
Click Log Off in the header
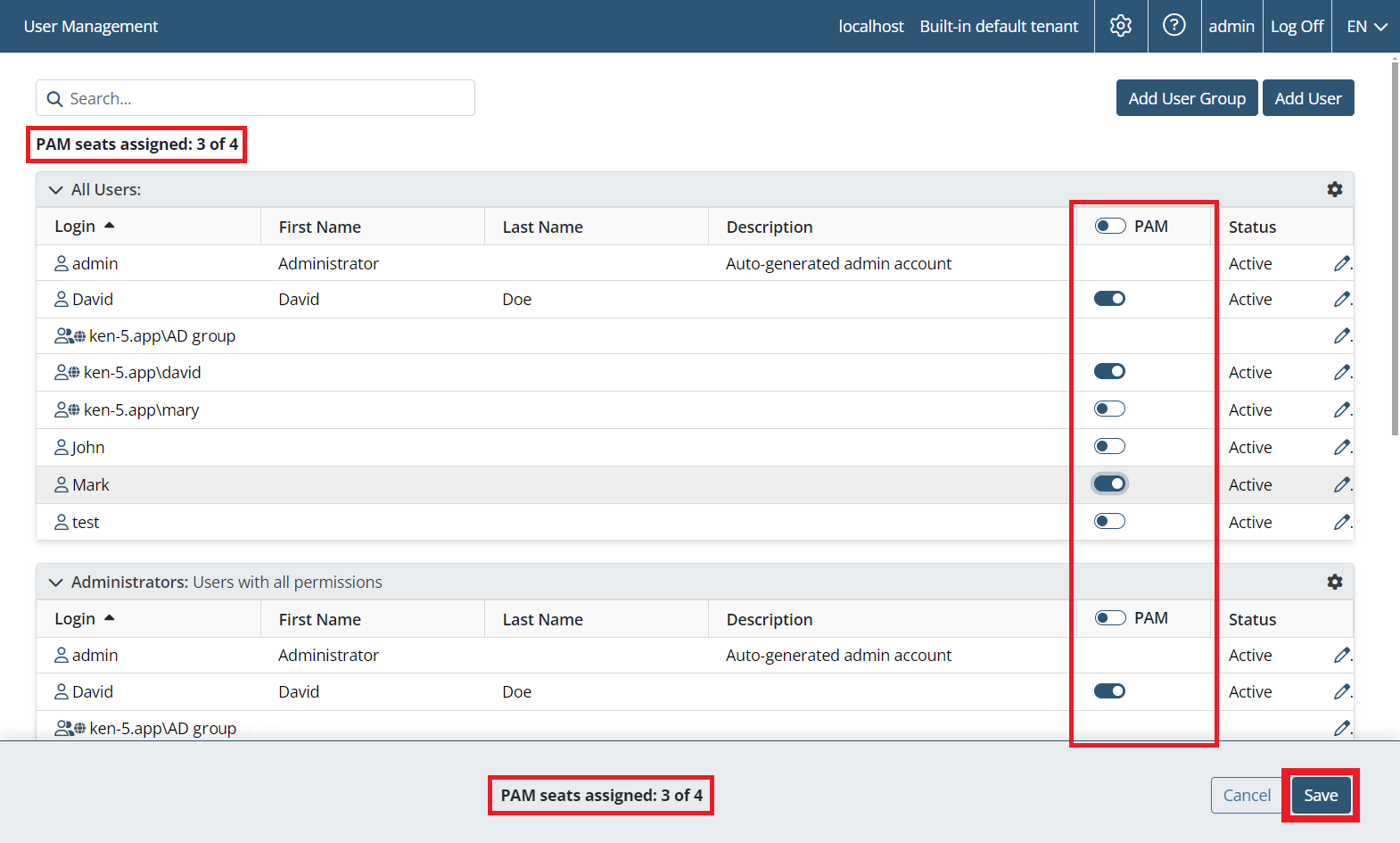[x=1297, y=27]
